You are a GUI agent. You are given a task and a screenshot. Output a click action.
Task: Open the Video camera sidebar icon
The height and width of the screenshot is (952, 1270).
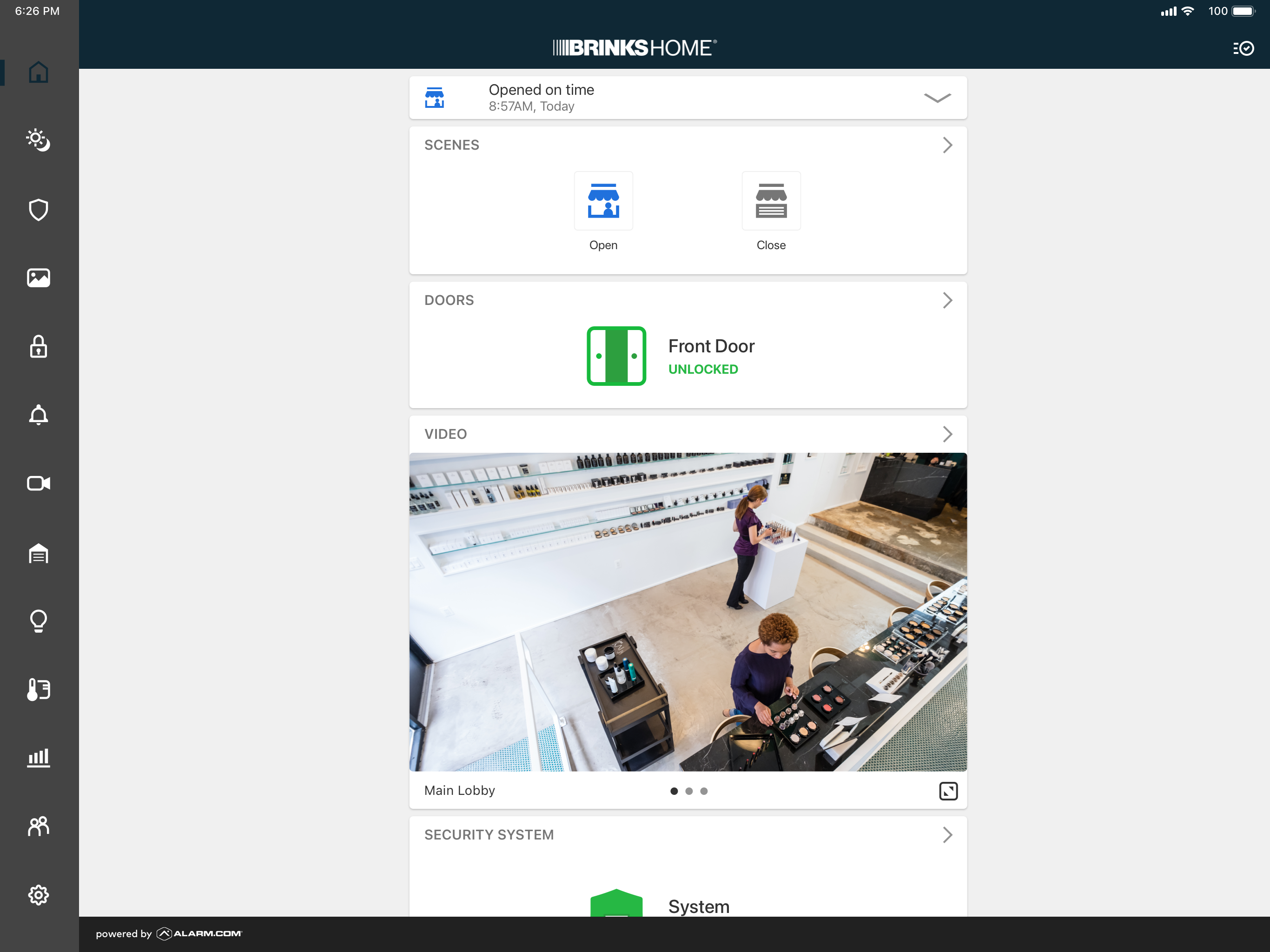pos(39,483)
